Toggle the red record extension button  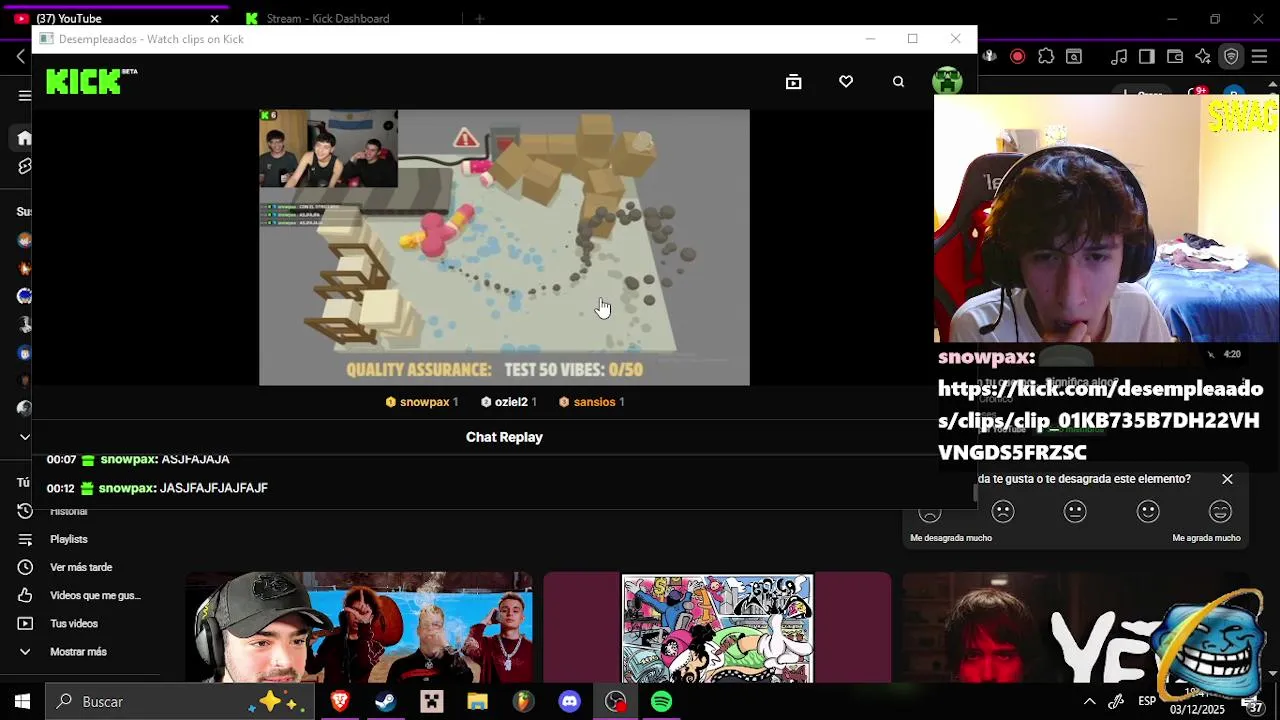(x=1017, y=57)
